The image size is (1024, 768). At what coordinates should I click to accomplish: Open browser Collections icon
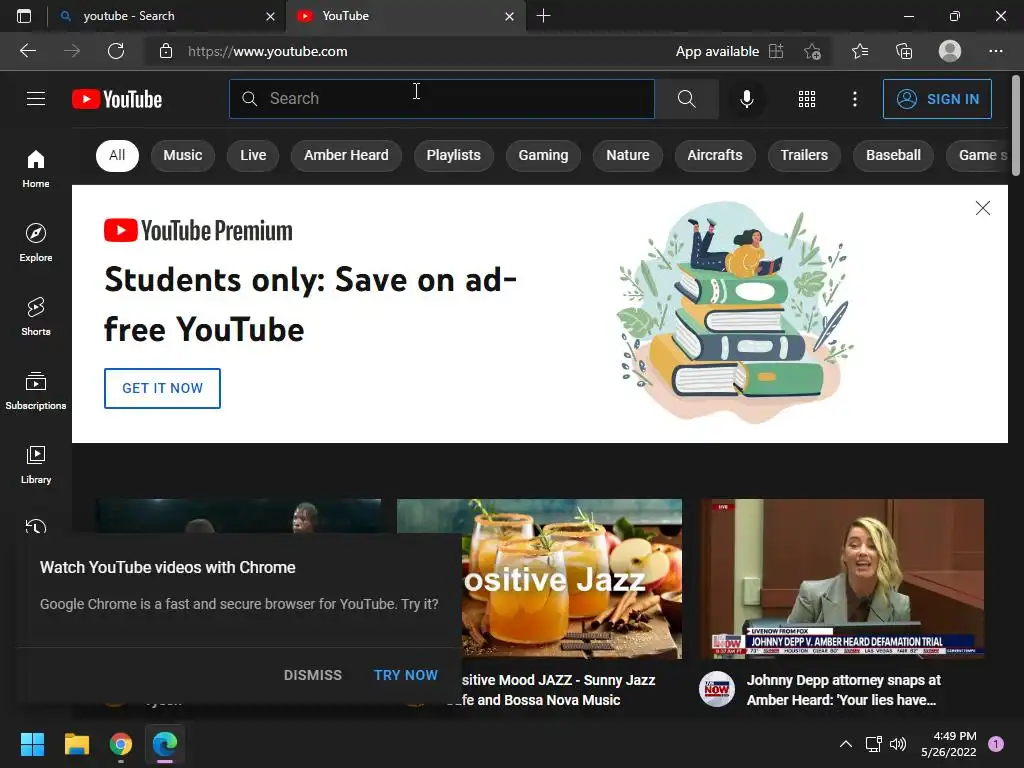[904, 51]
